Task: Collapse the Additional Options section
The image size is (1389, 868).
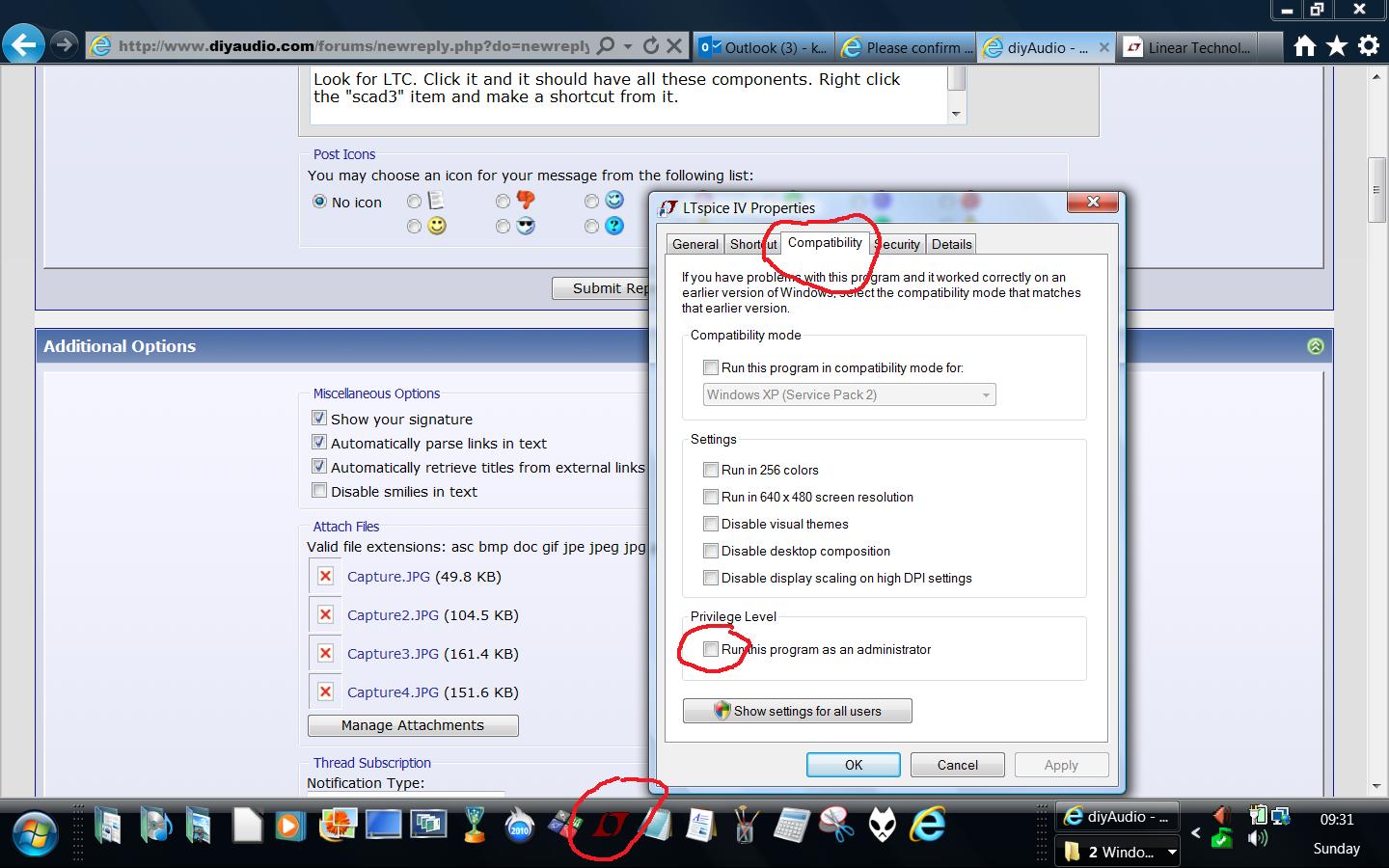Action: (x=1316, y=346)
